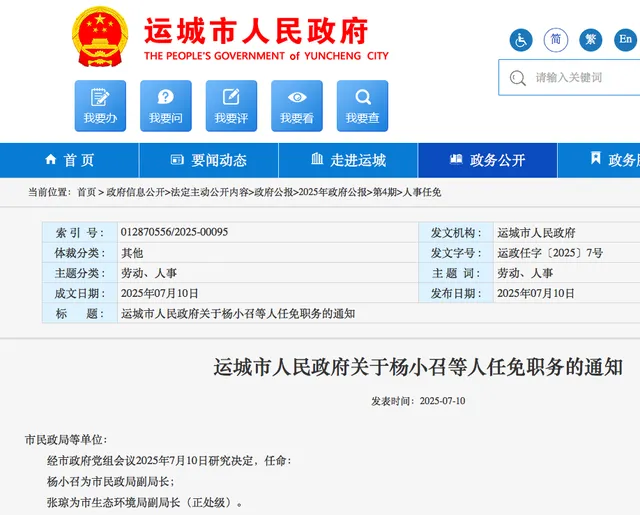Select the 我要评 edit icon

[x=231, y=106]
